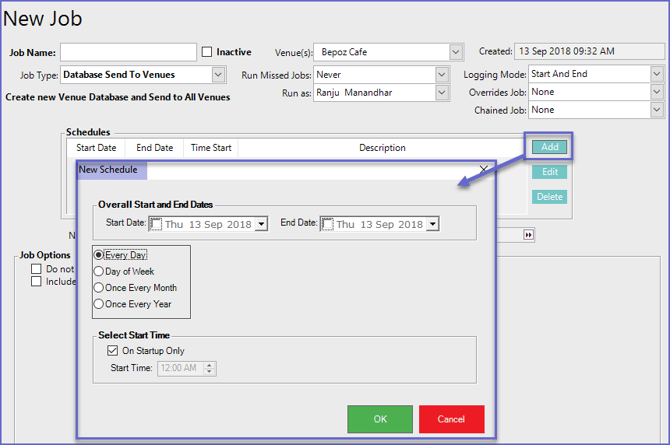Close the New Schedule dialog with X

coord(484,171)
